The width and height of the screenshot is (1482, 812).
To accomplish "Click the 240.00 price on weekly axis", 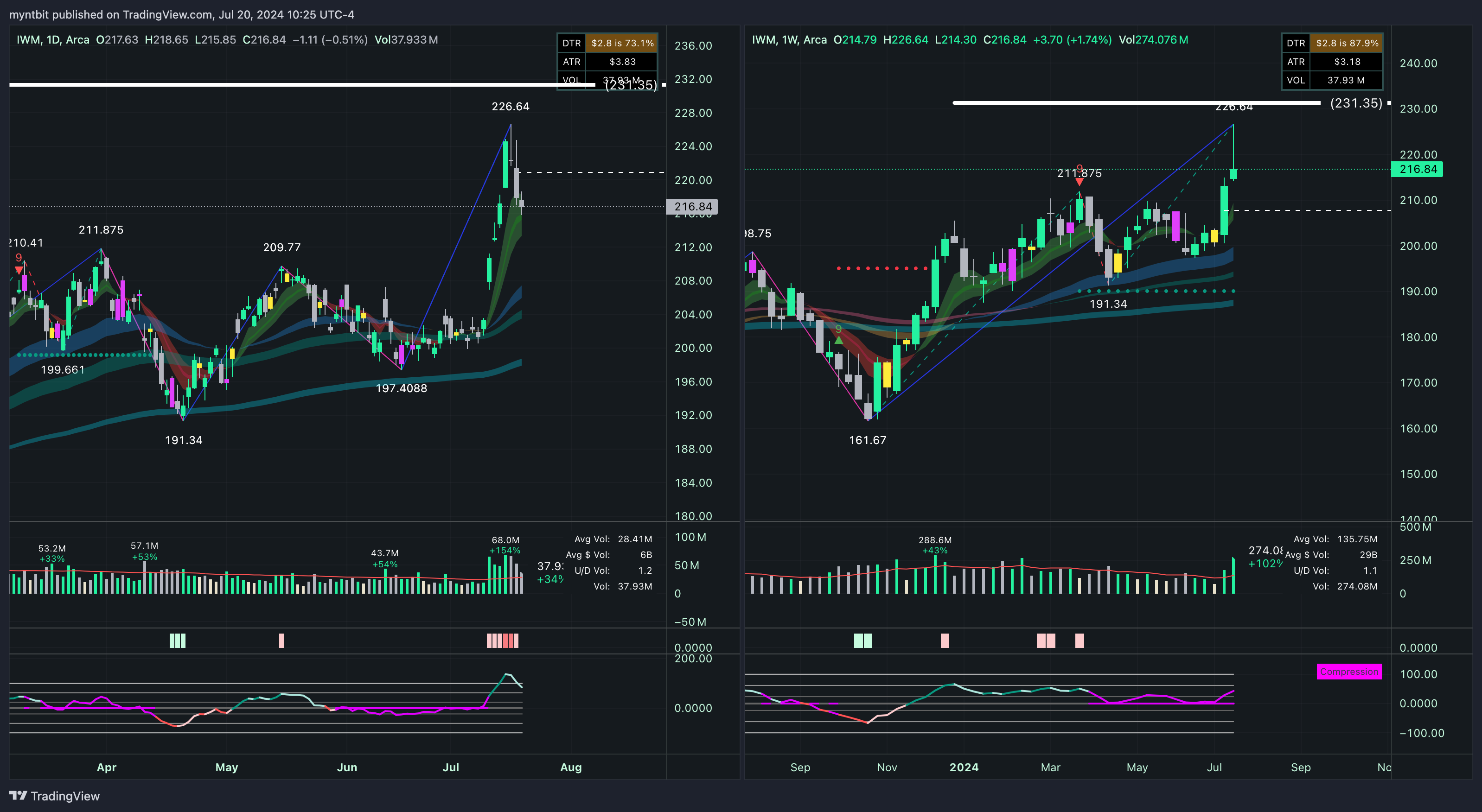I will 1418,63.
